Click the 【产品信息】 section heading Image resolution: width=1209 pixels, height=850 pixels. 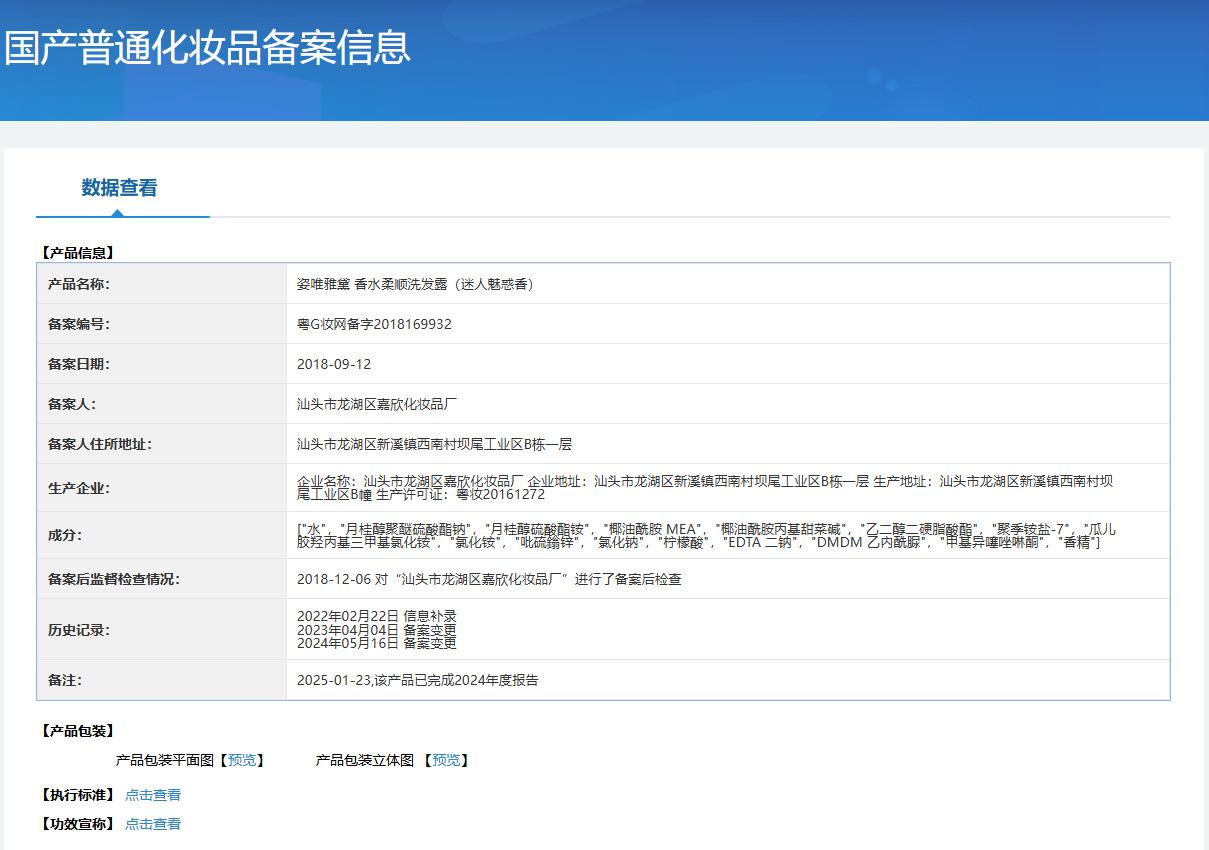coord(77,253)
